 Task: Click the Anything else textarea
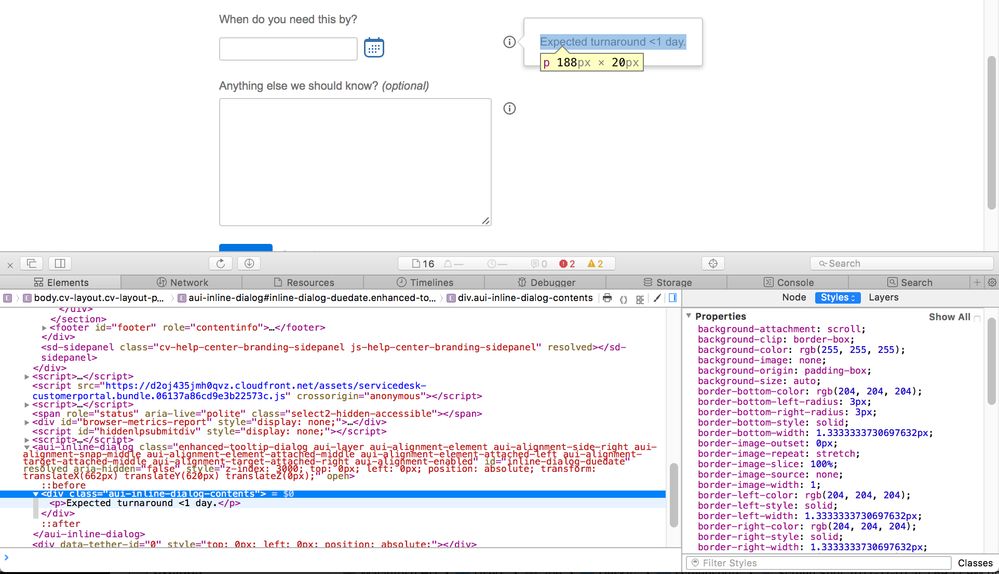[355, 162]
